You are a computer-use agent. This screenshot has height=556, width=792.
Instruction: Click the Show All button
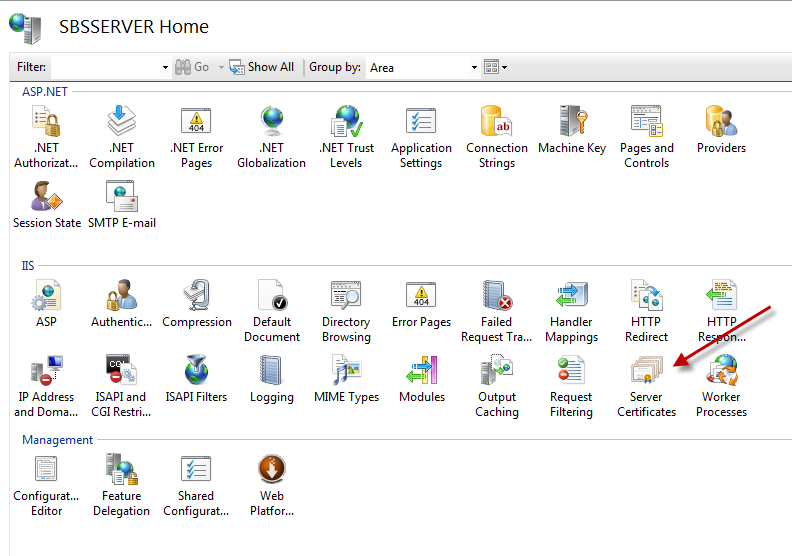pos(262,67)
